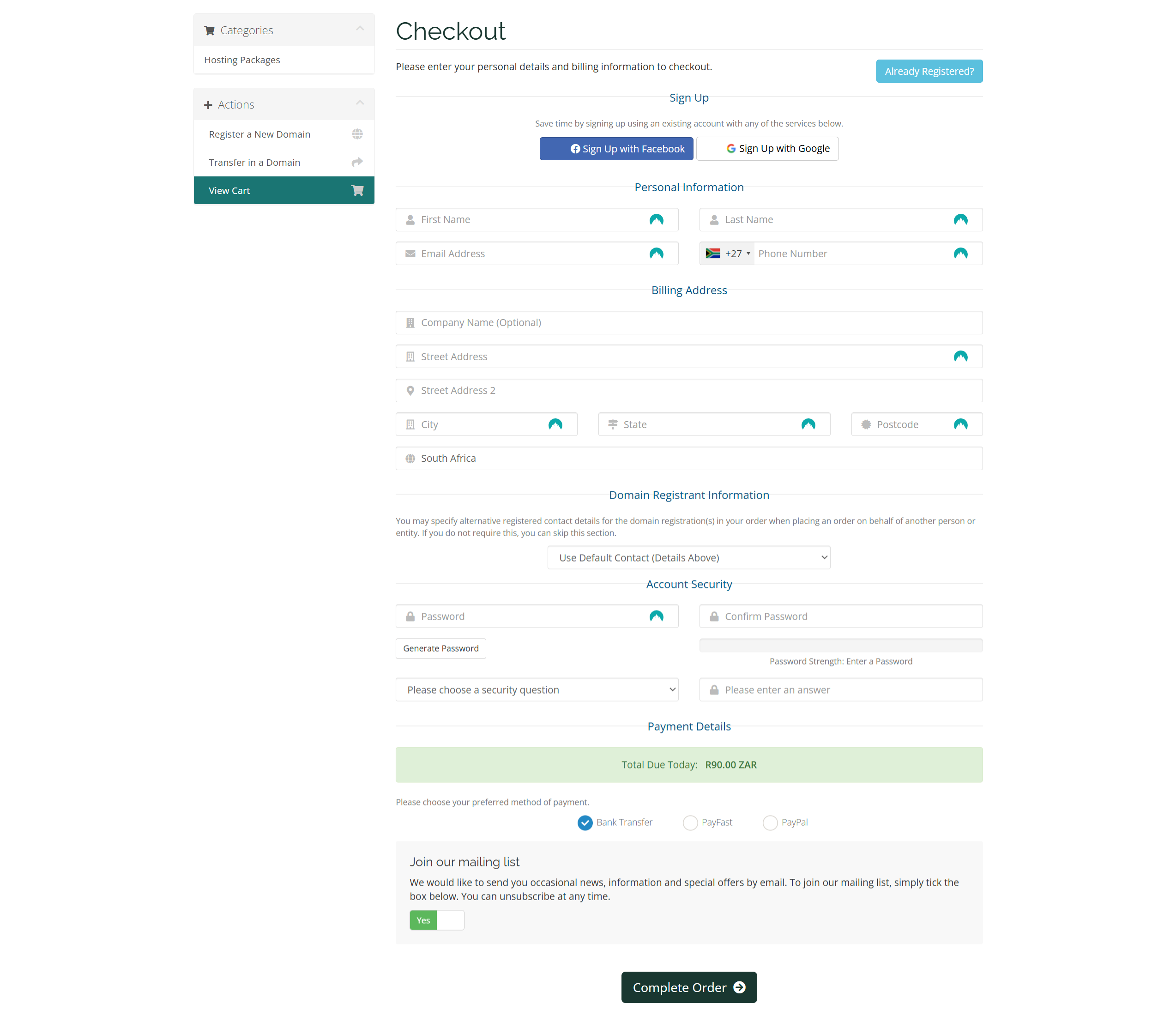Click the Already Registered? button
Image resolution: width=1176 pixels, height=1010 pixels.
[929, 71]
